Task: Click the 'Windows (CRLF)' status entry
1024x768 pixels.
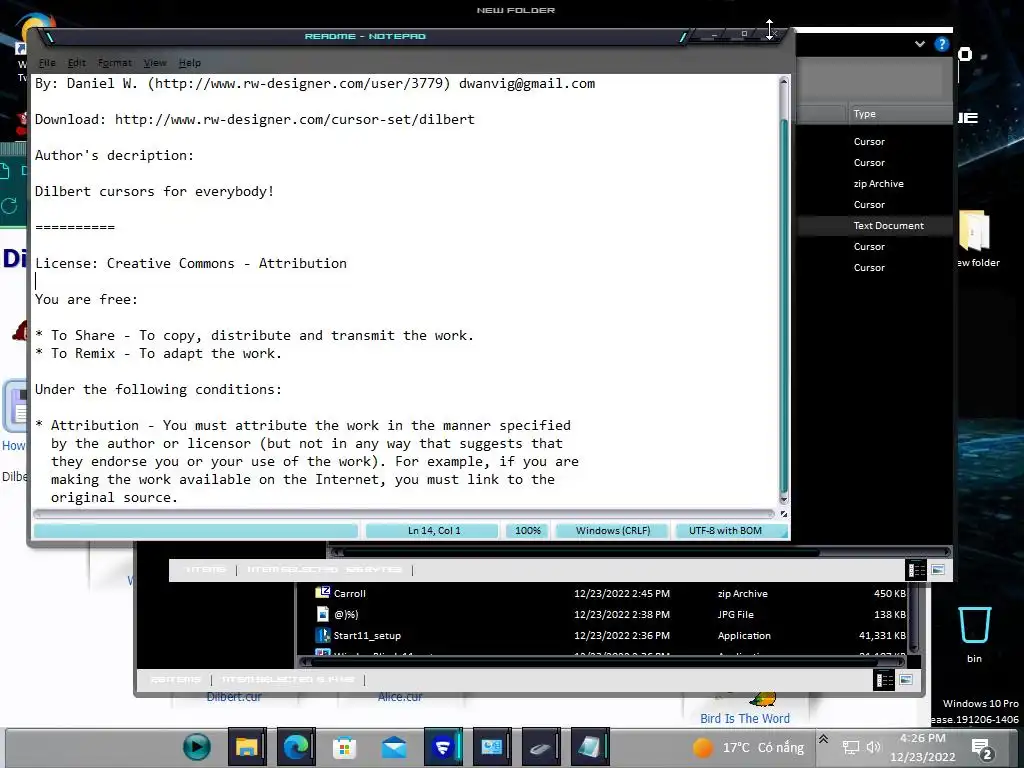Action: 613,530
